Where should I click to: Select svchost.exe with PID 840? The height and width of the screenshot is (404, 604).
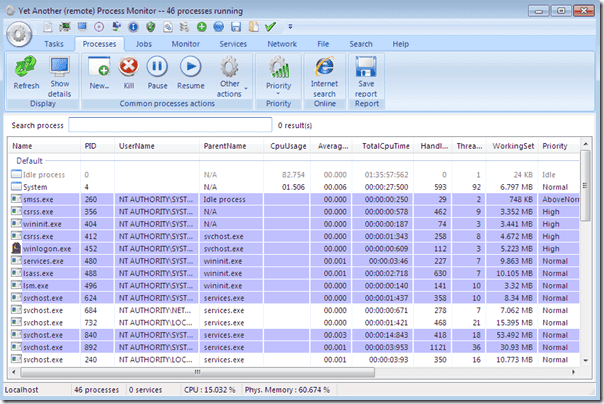tap(294, 335)
